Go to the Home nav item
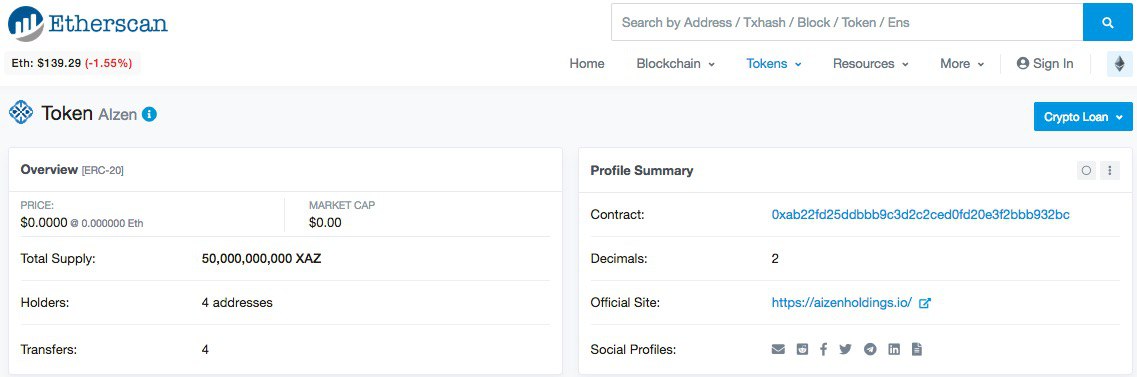Image resolution: width=1137 pixels, height=377 pixels. pos(587,64)
